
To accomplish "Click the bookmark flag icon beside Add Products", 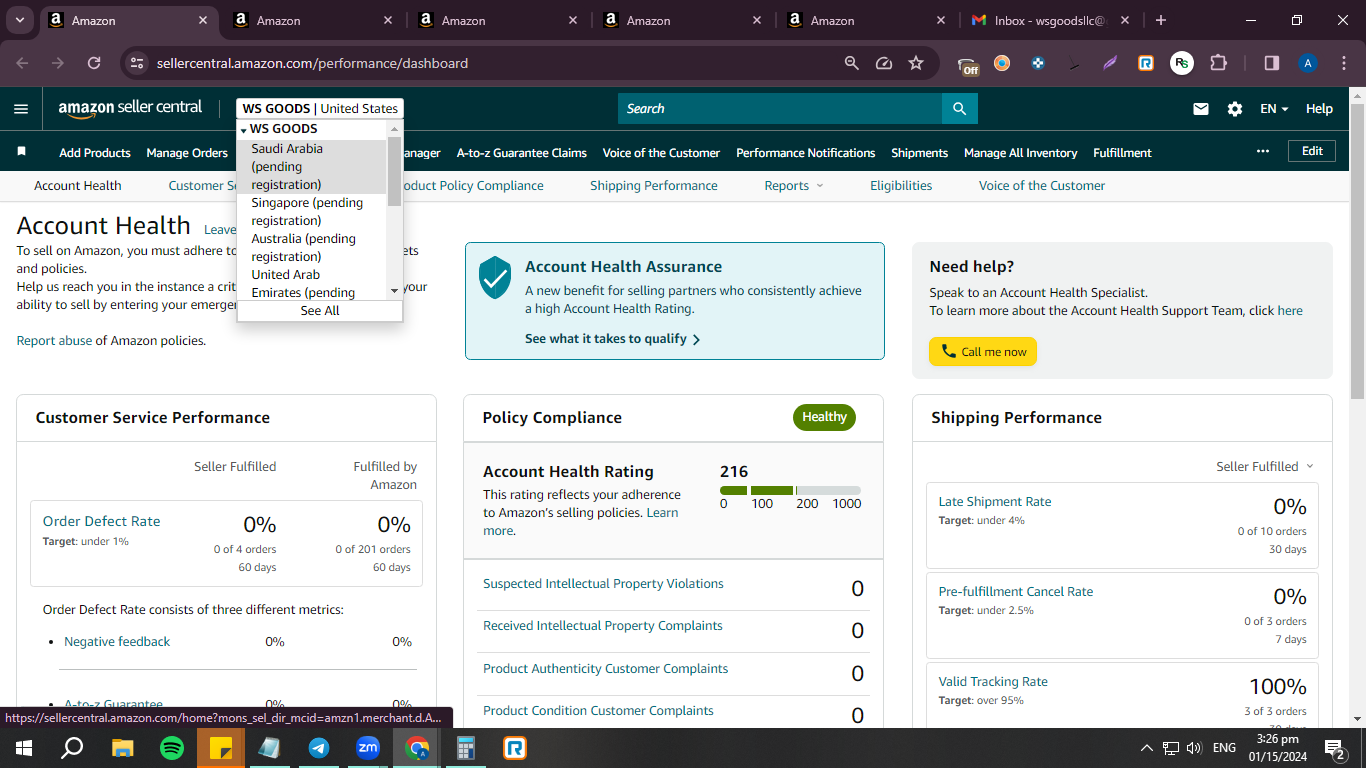I will click(x=22, y=152).
